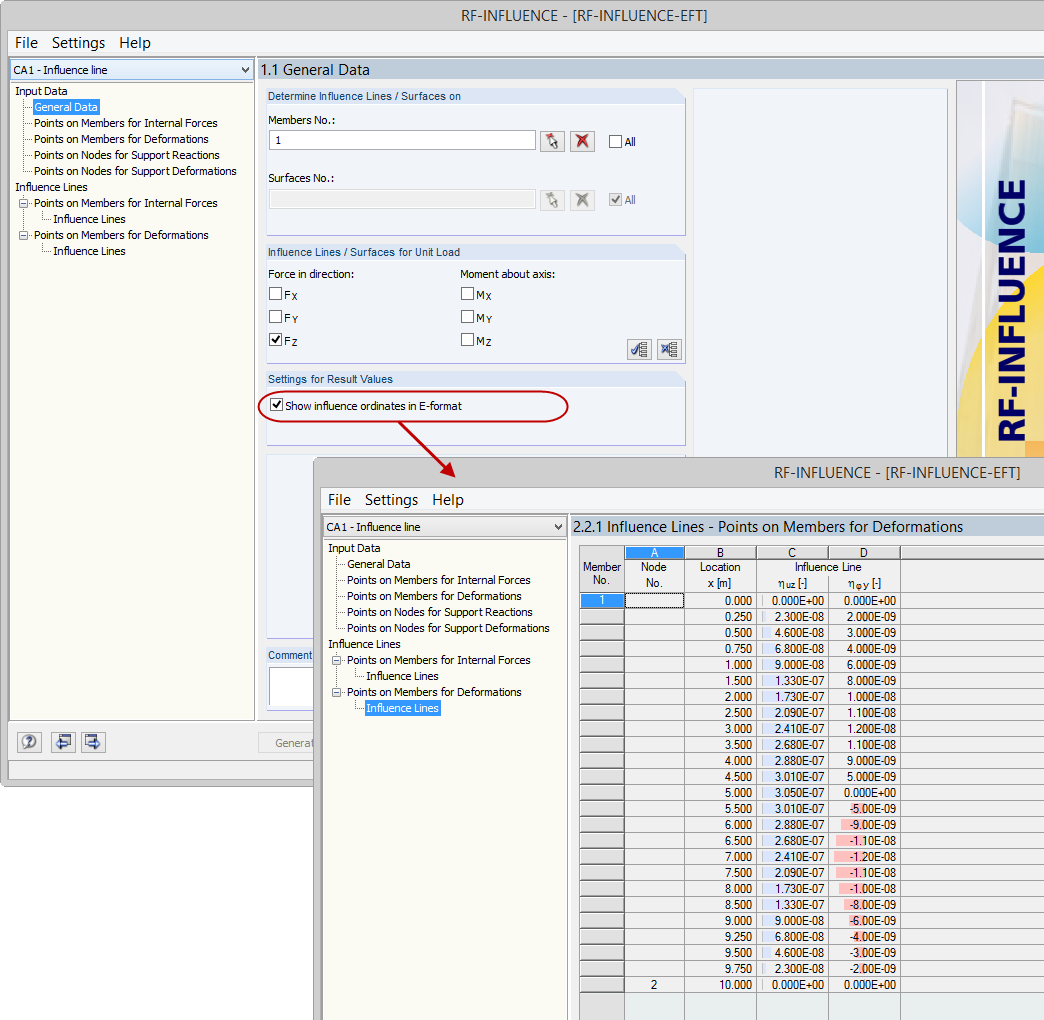Click location cell 0.250
The image size is (1044, 1020).
pos(720,617)
